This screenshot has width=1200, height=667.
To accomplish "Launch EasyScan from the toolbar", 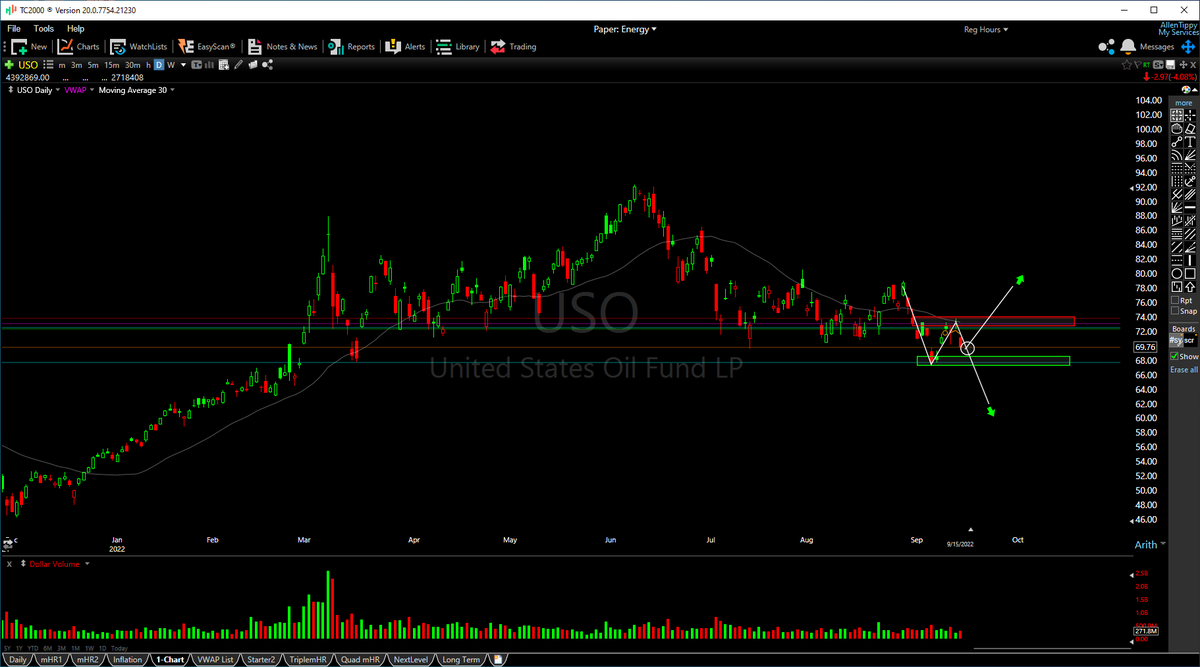I will pos(207,46).
